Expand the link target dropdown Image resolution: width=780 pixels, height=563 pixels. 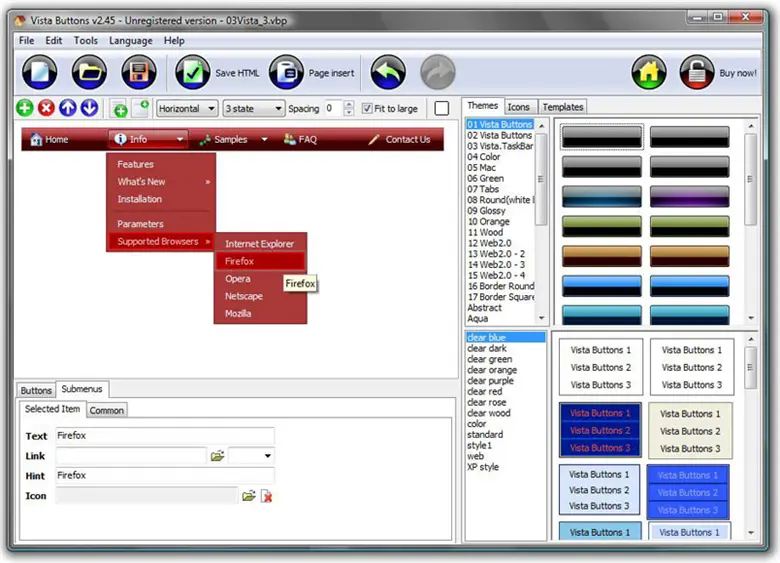(x=267, y=456)
